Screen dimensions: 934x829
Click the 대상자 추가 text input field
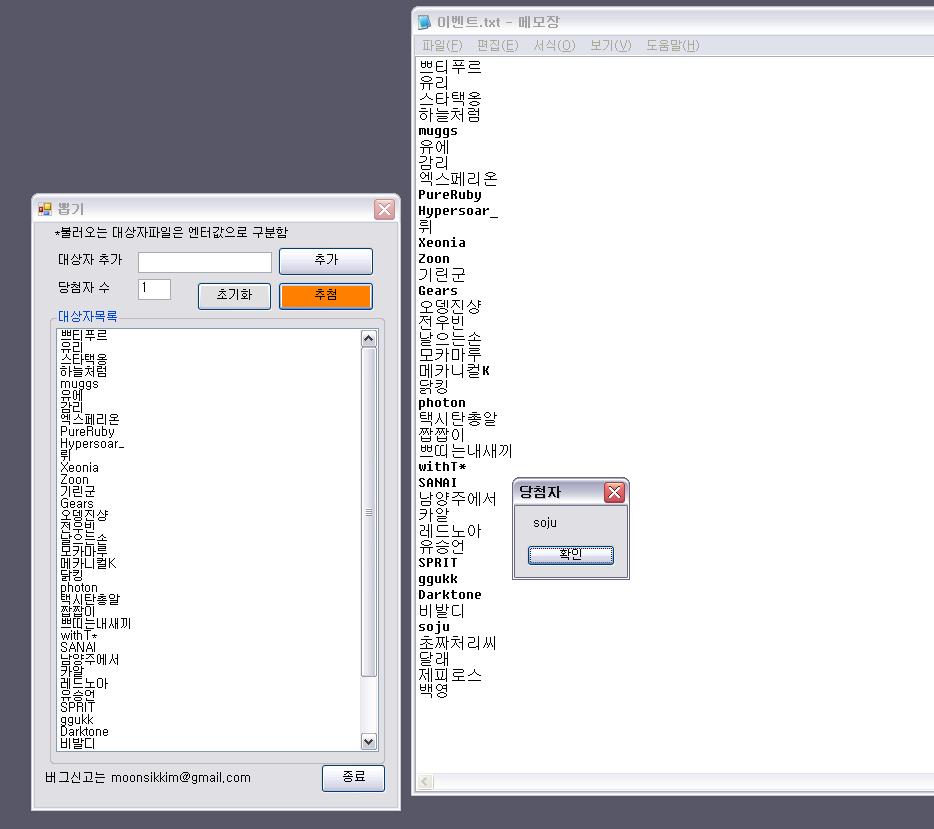coord(205,262)
